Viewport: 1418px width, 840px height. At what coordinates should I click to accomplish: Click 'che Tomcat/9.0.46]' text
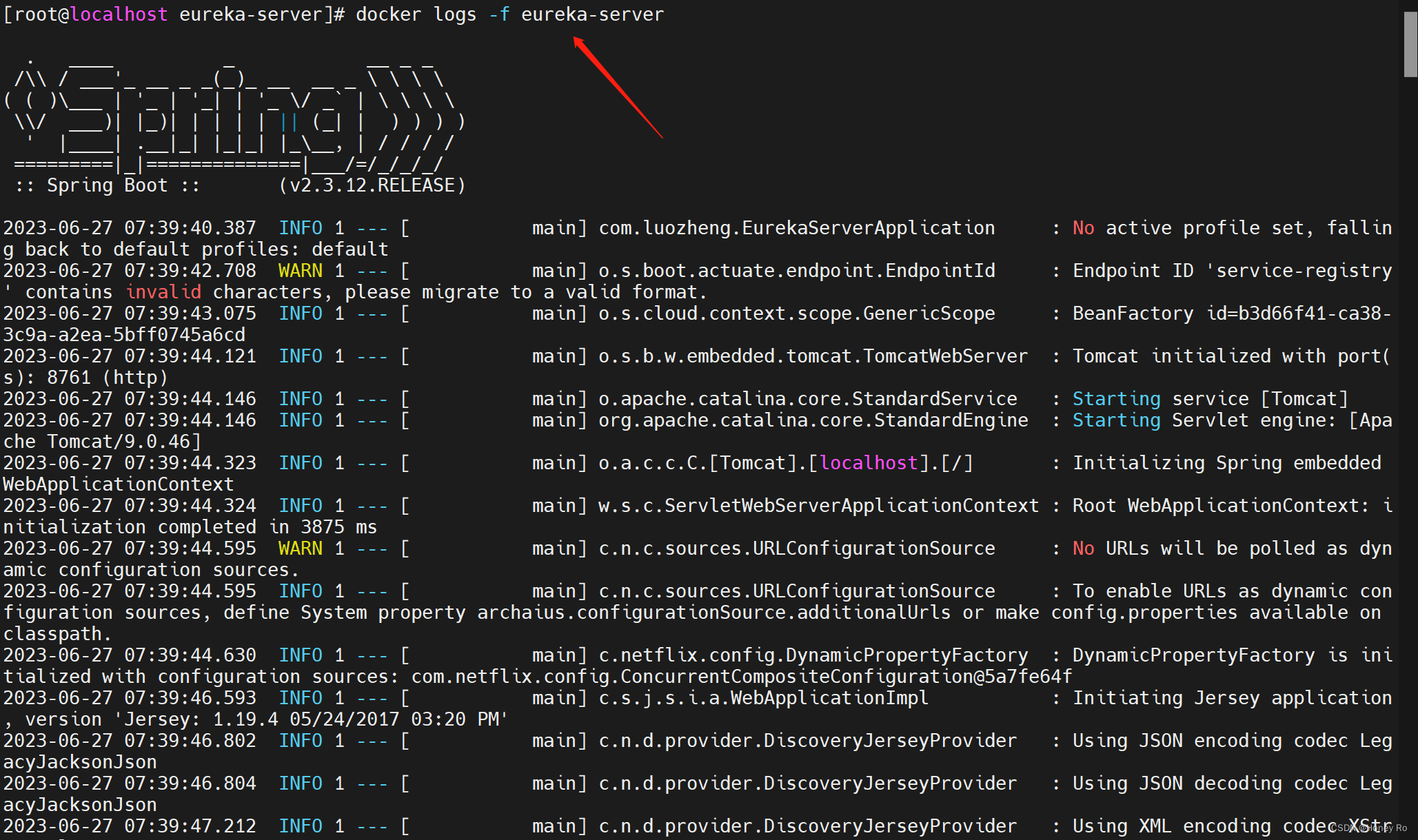click(x=102, y=442)
